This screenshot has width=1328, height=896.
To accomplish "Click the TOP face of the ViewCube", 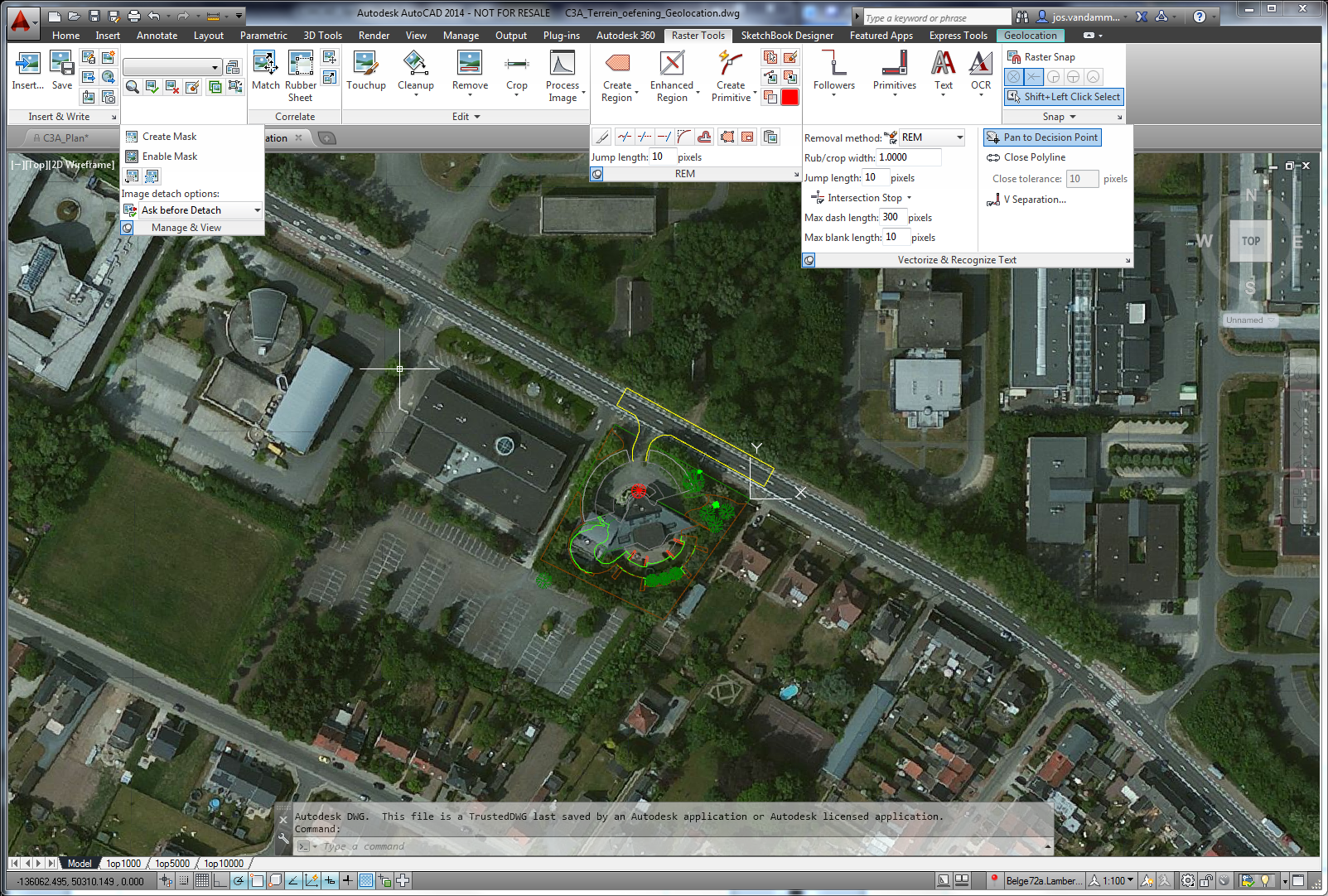I will tap(1250, 241).
